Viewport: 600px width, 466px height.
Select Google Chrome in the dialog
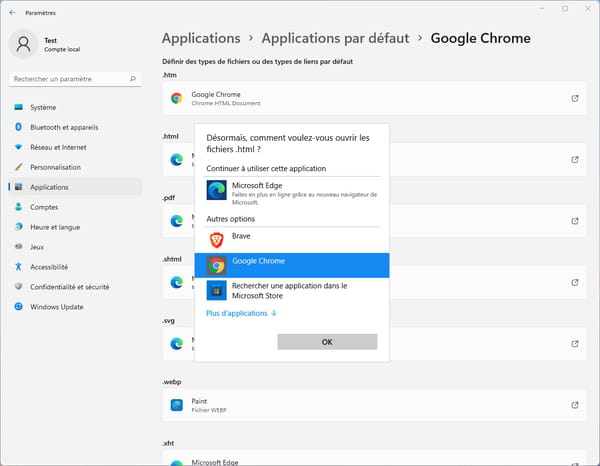click(x=292, y=265)
